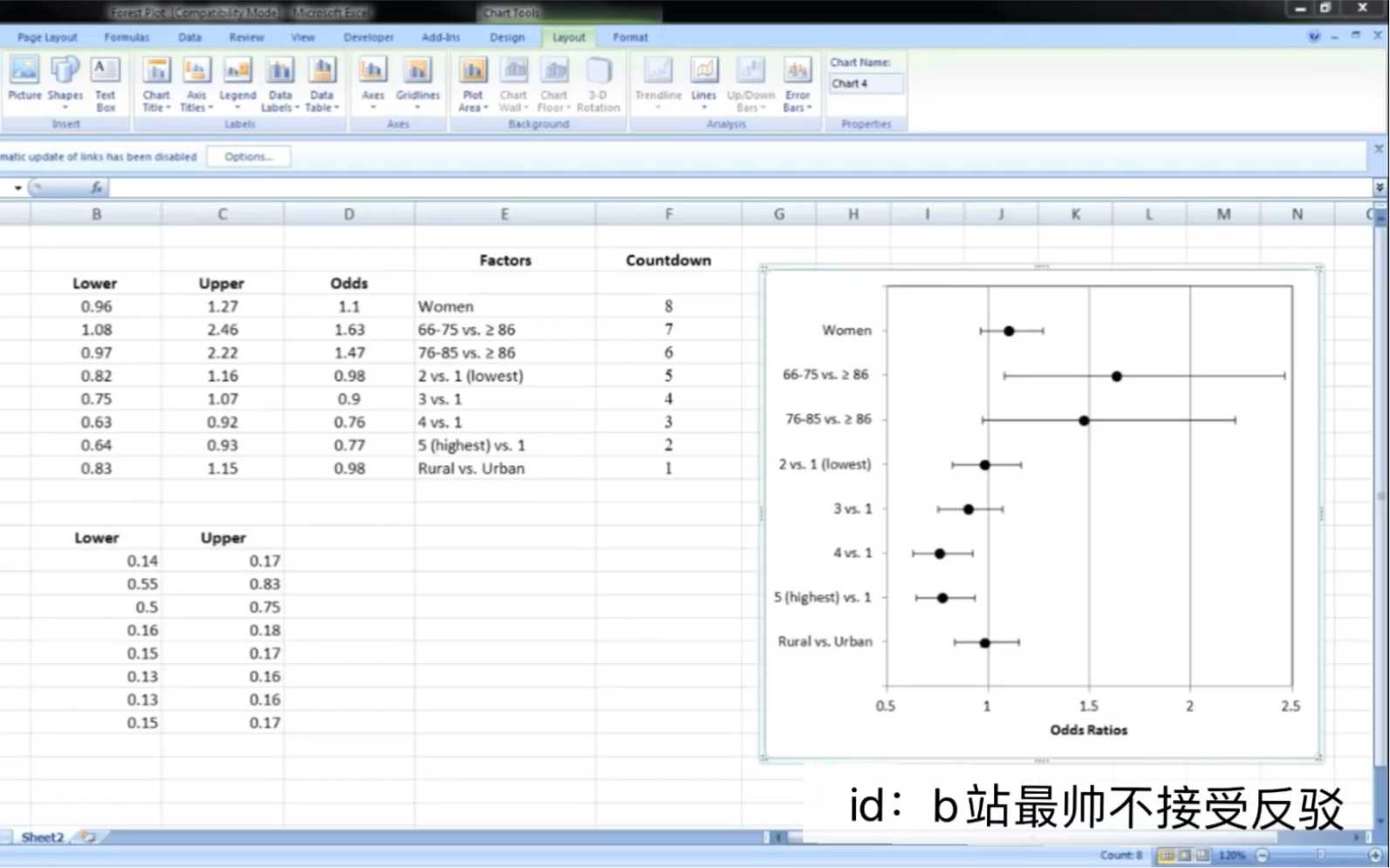Zoom in with the plus button
The height and width of the screenshot is (868, 1390).
[1375, 856]
